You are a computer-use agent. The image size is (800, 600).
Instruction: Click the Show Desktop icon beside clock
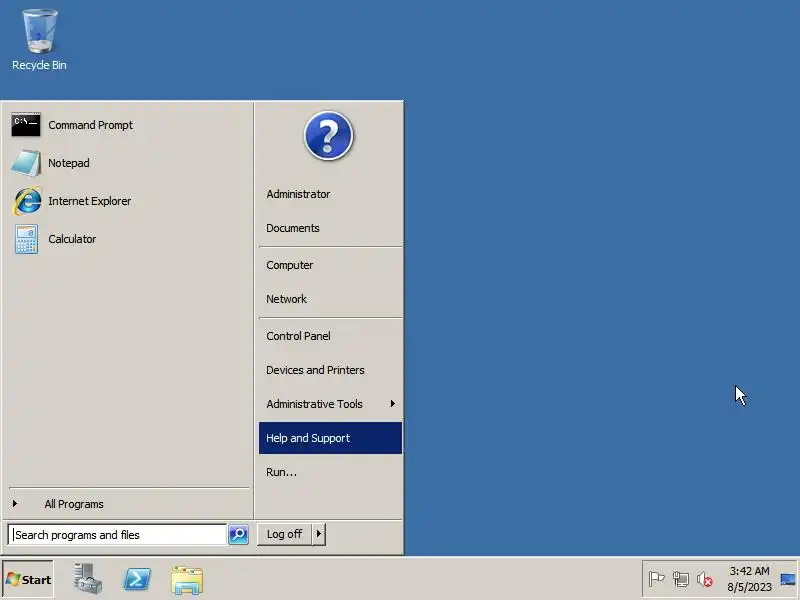(788, 579)
